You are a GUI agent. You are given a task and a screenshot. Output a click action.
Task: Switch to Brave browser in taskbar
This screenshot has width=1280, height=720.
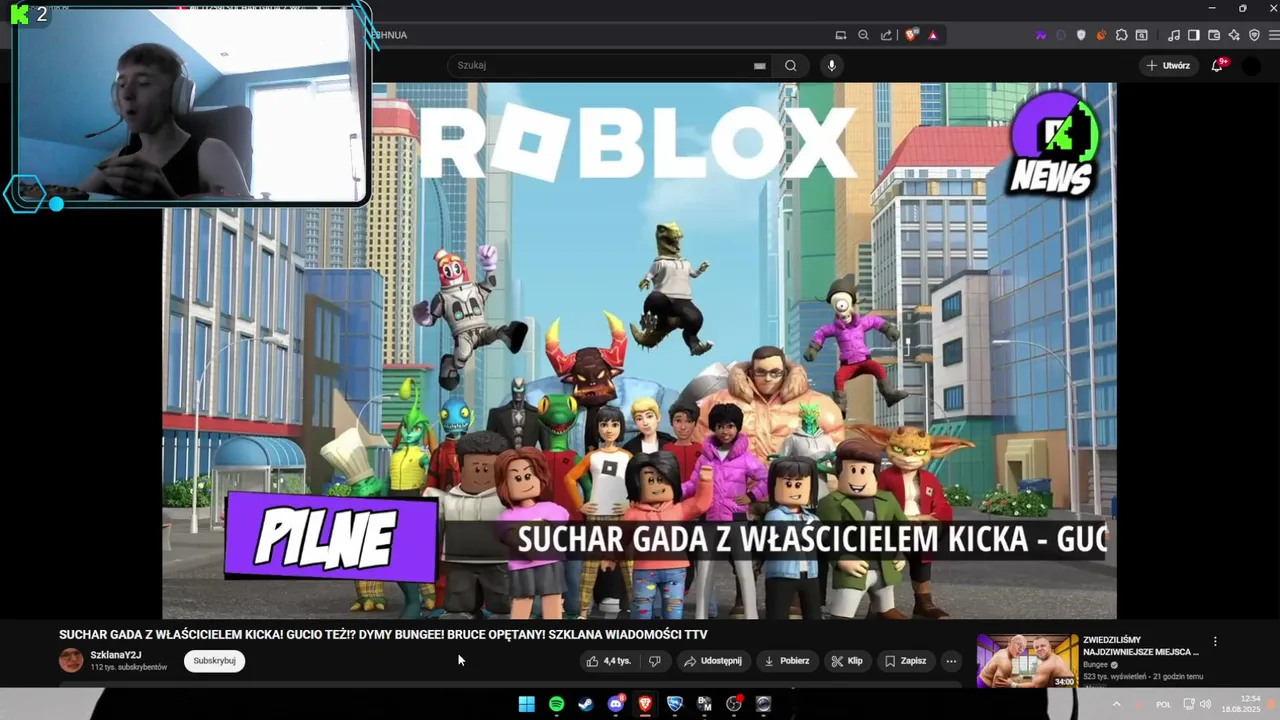click(645, 704)
